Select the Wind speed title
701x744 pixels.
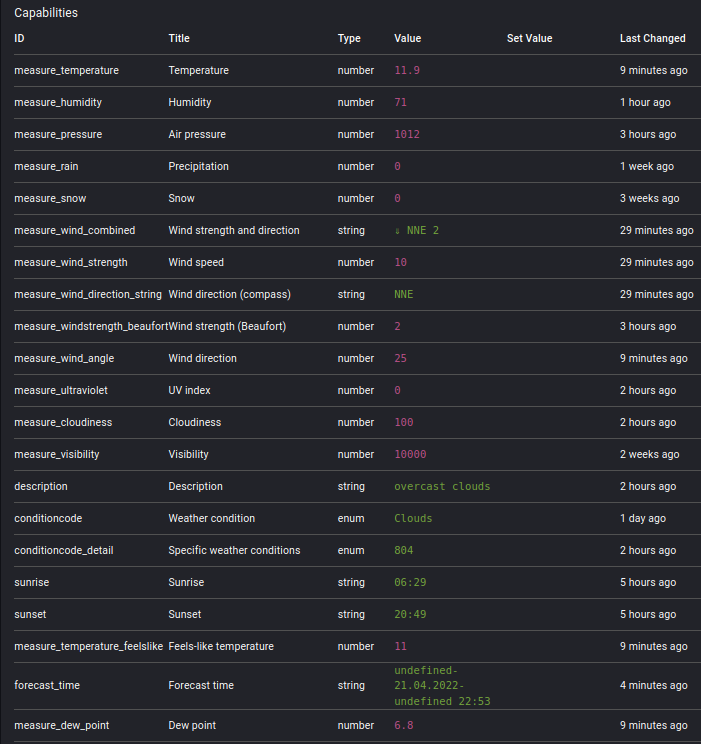196,262
